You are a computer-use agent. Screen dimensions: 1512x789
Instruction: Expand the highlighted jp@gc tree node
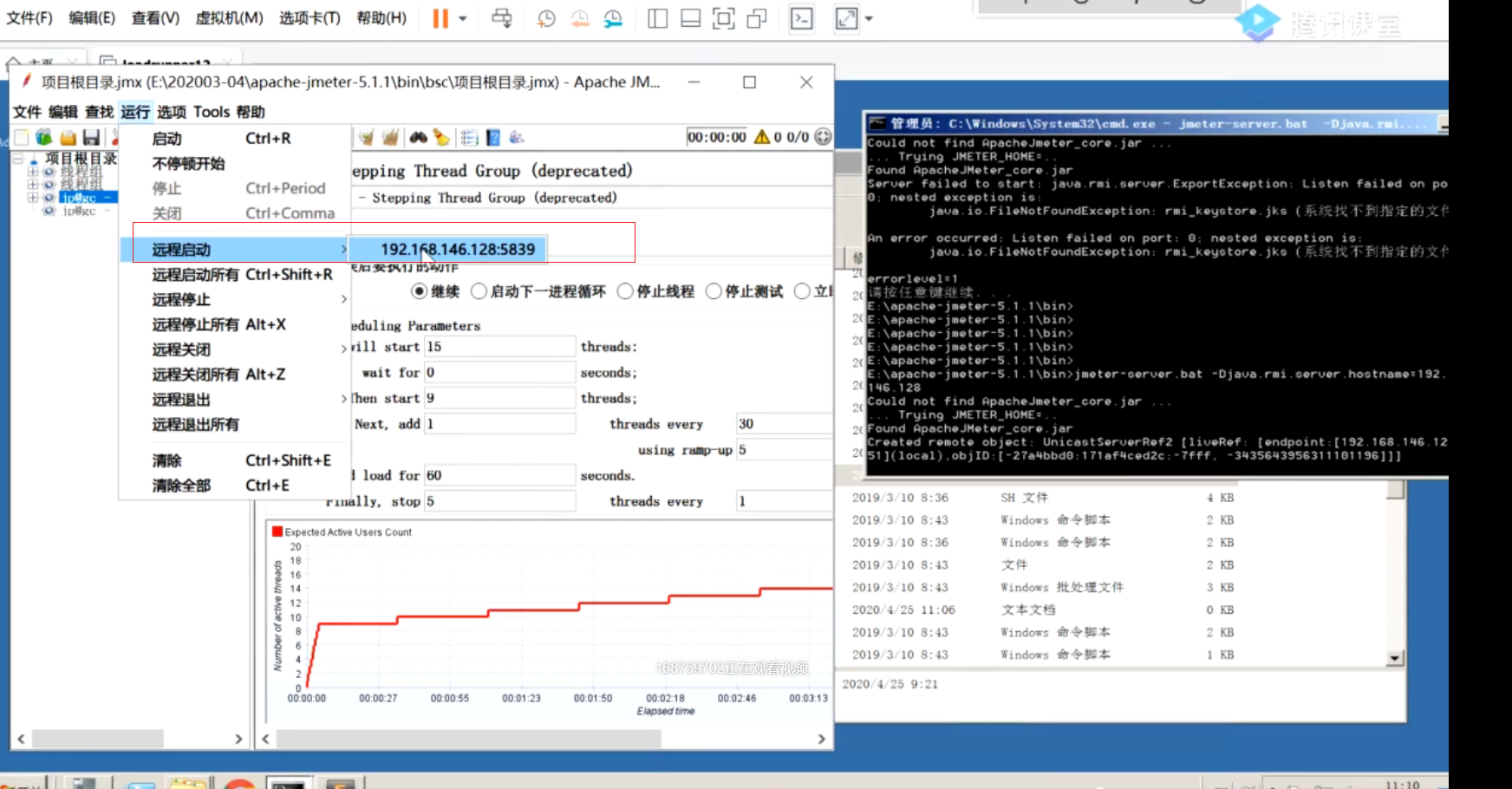[x=33, y=198]
